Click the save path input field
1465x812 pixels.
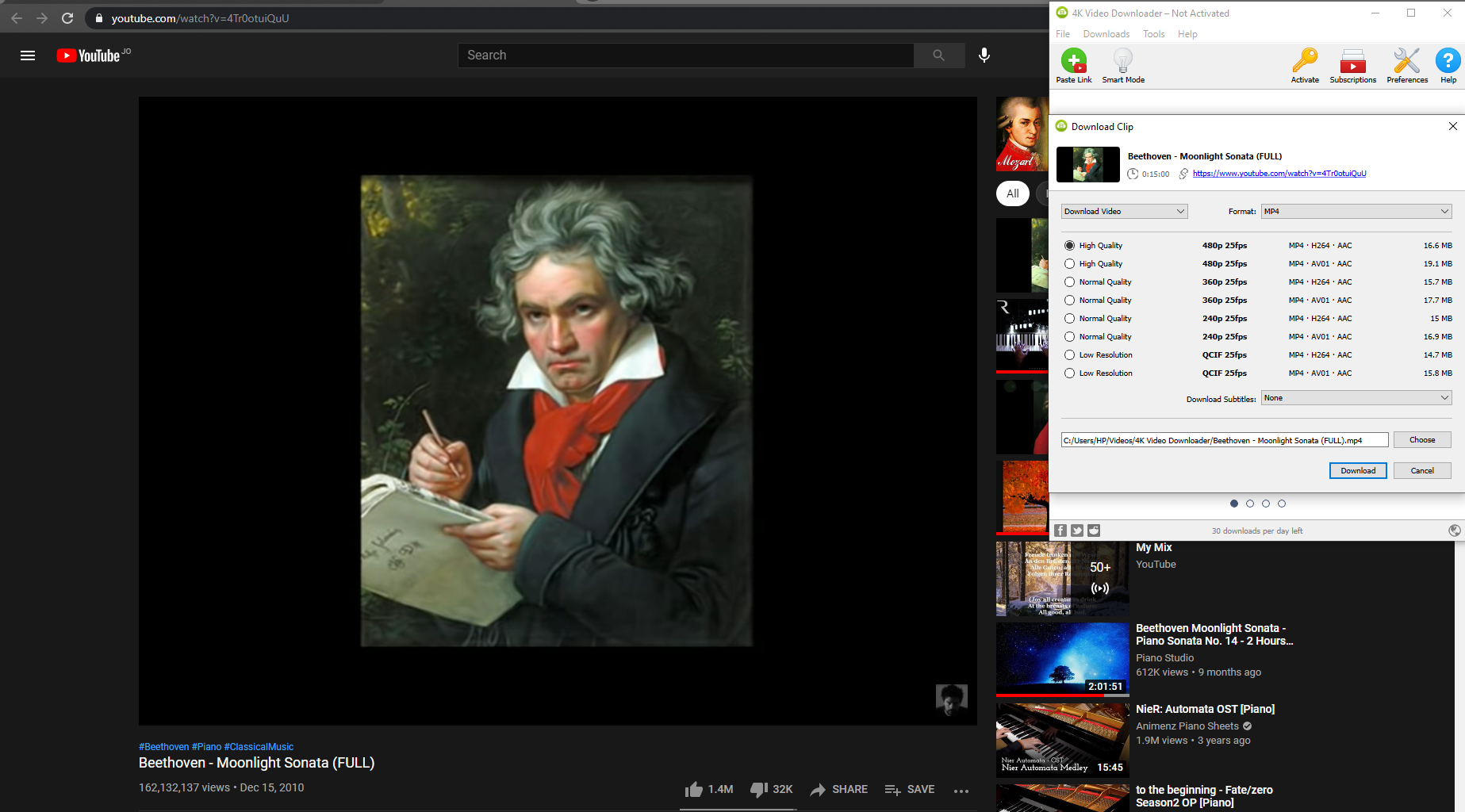pos(1225,440)
